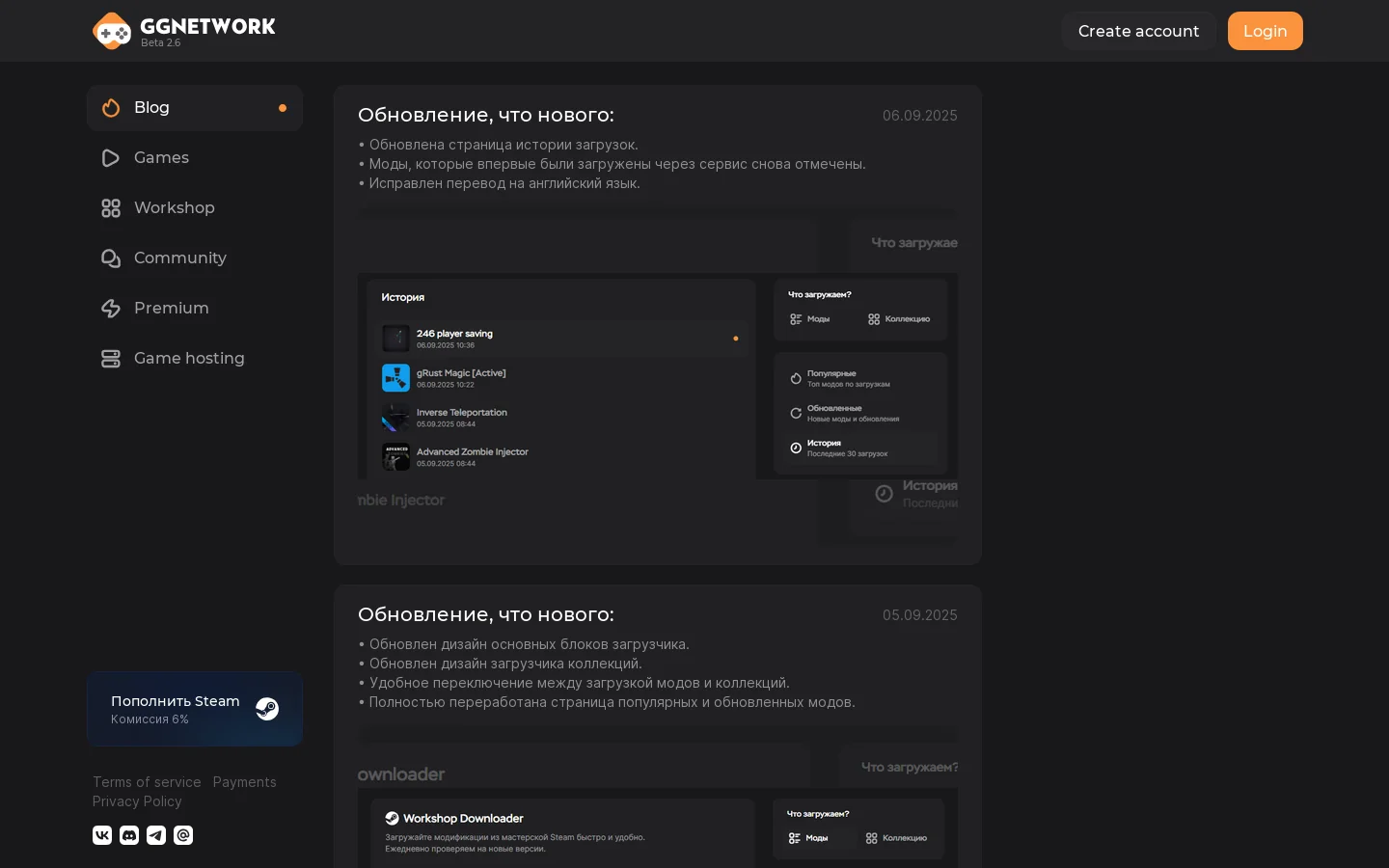Image resolution: width=1389 pixels, height=868 pixels.
Task: Open the Payments link
Action: click(x=244, y=782)
